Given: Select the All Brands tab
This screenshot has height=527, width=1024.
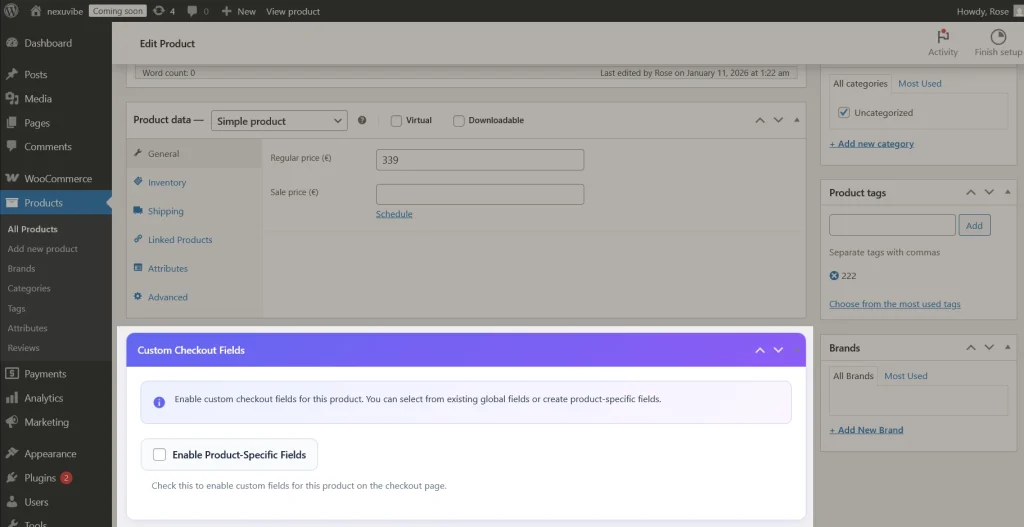Looking at the screenshot, I should click(x=853, y=376).
